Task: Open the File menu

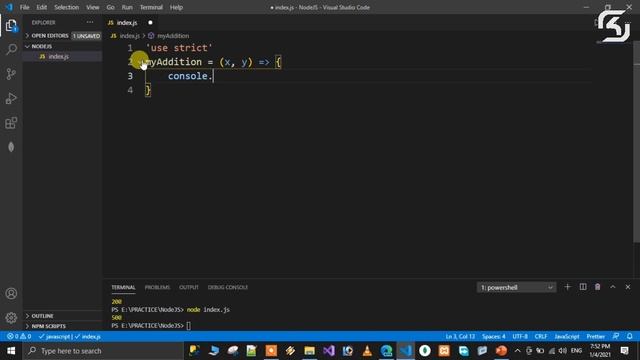Action: (x=24, y=7)
